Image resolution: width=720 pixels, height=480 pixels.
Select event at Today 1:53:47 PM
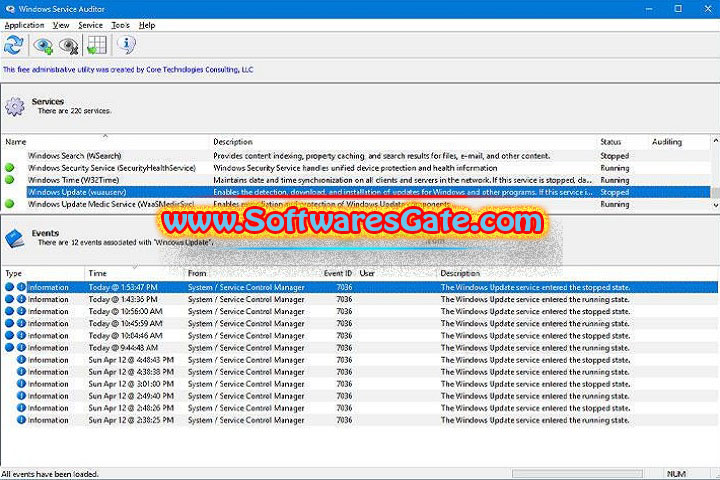pos(360,287)
